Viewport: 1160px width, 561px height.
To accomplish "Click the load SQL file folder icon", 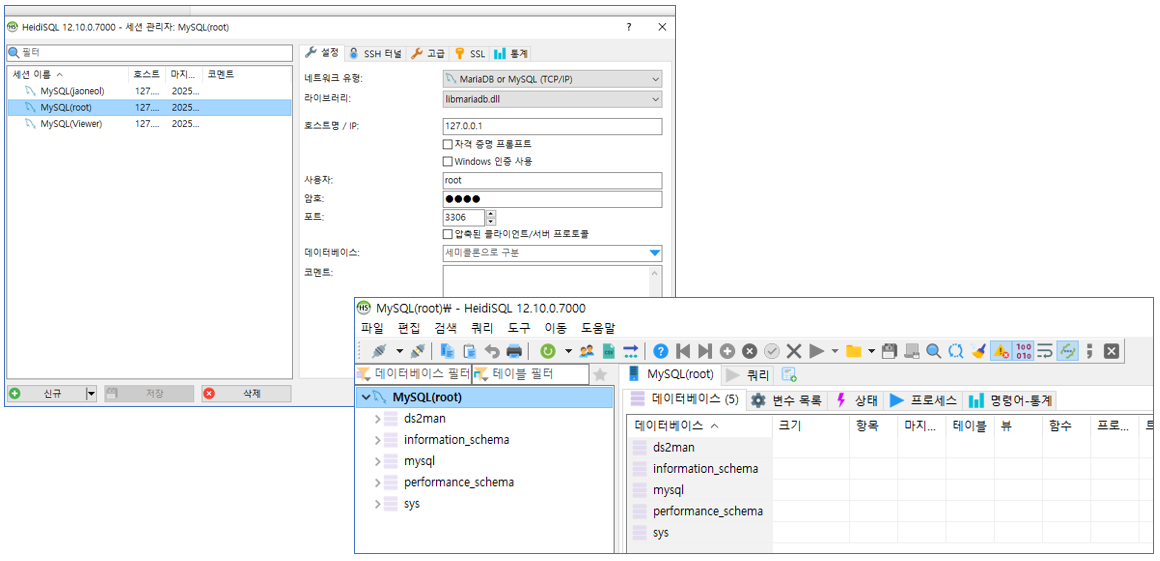I will tap(854, 351).
